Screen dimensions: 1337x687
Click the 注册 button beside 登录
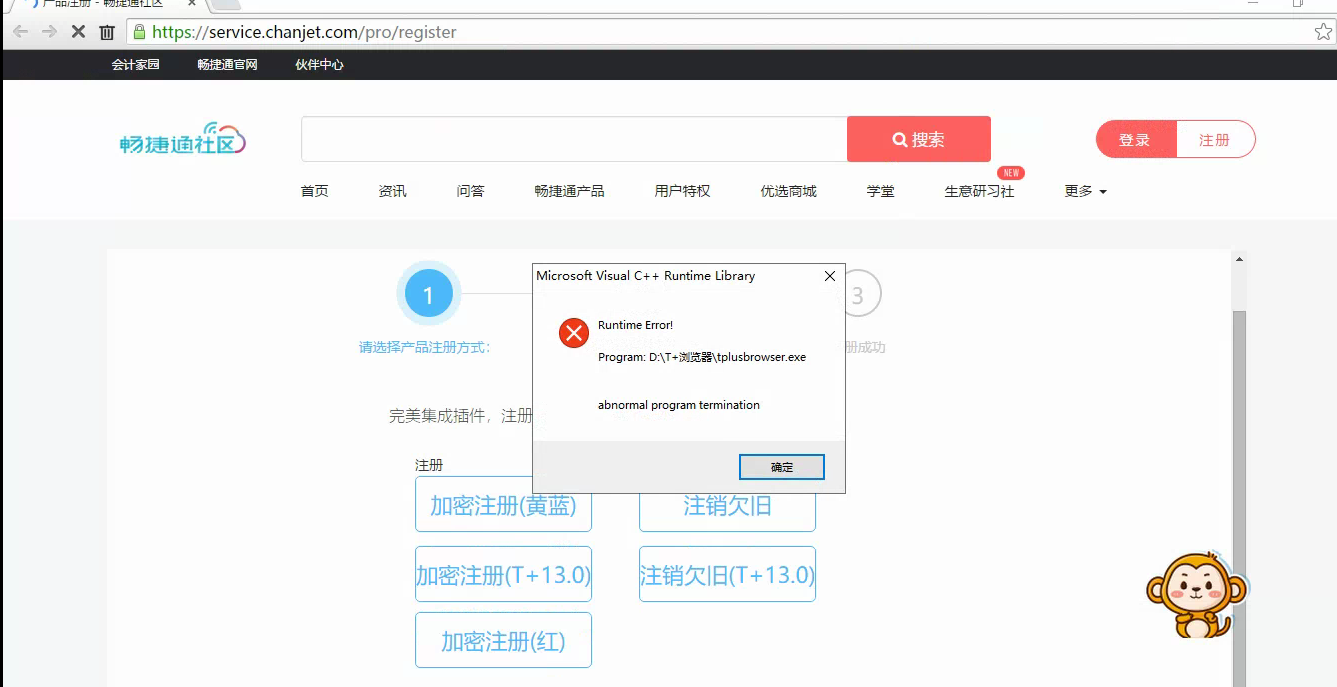coord(1215,140)
